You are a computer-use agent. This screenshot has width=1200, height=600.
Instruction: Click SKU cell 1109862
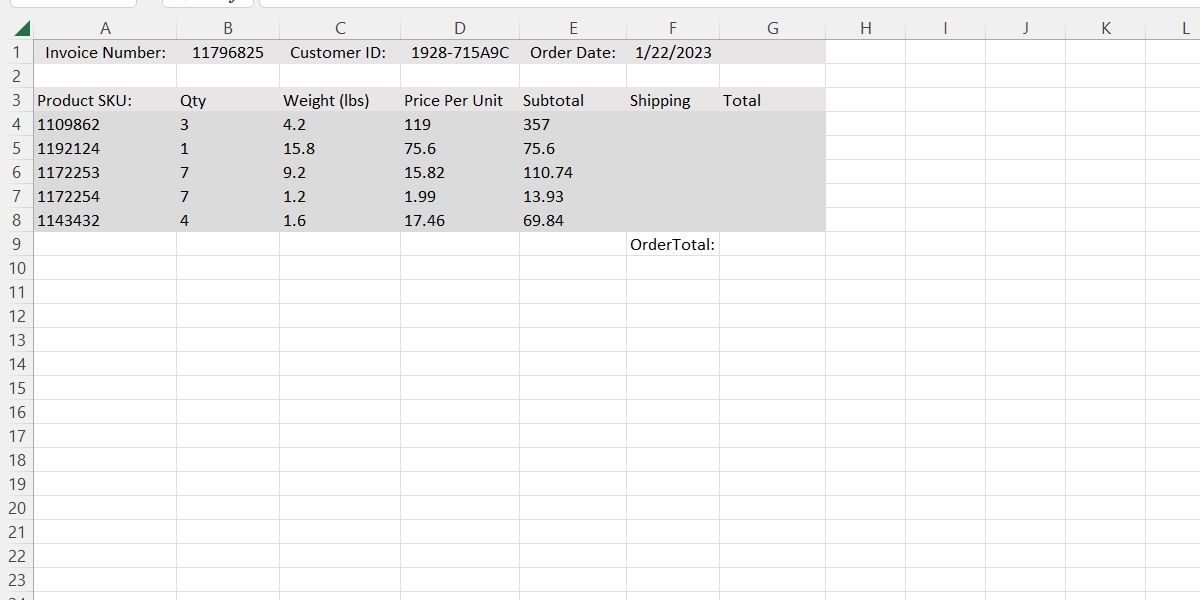point(105,124)
